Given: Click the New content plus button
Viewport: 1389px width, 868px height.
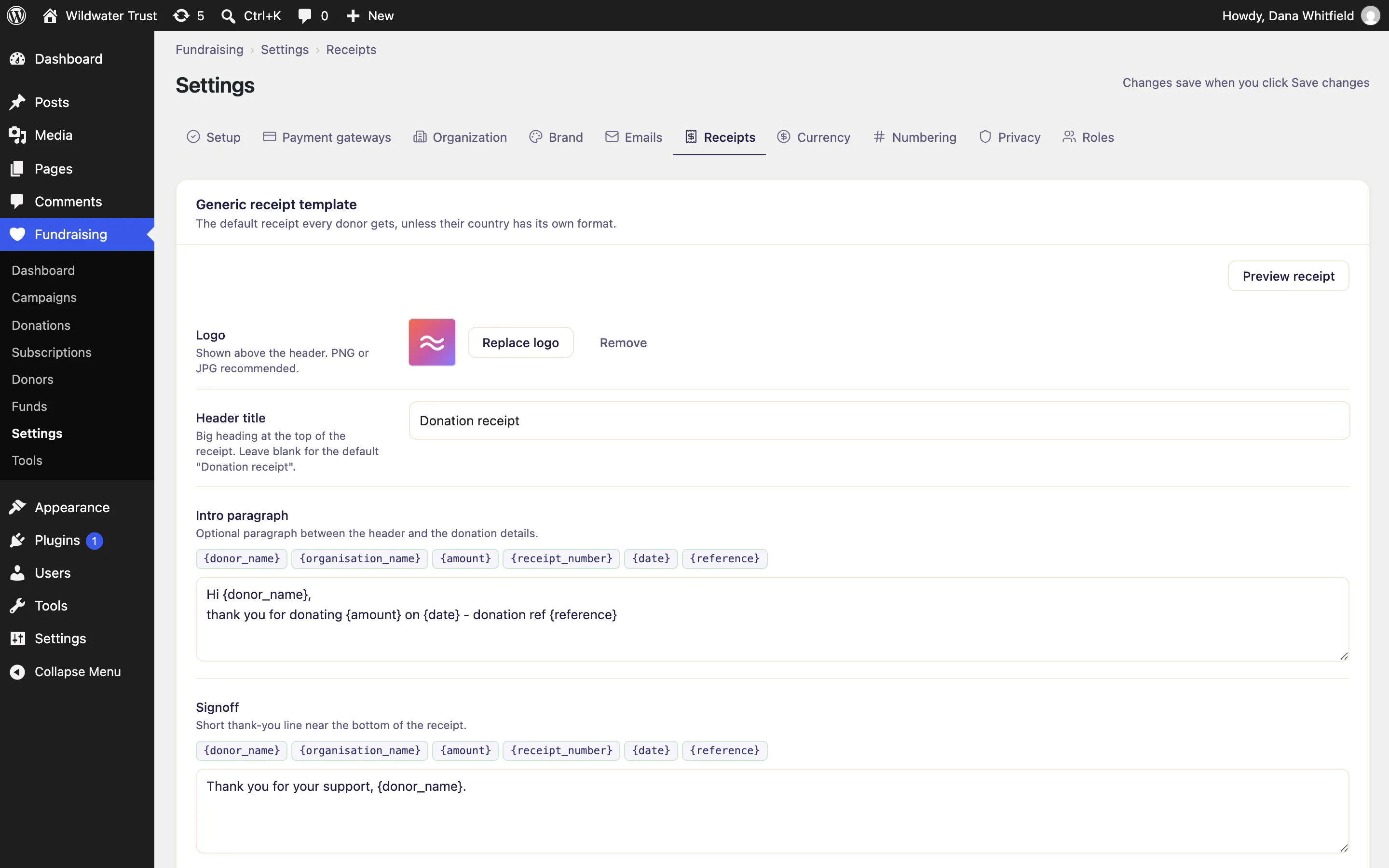Looking at the screenshot, I should point(370,15).
